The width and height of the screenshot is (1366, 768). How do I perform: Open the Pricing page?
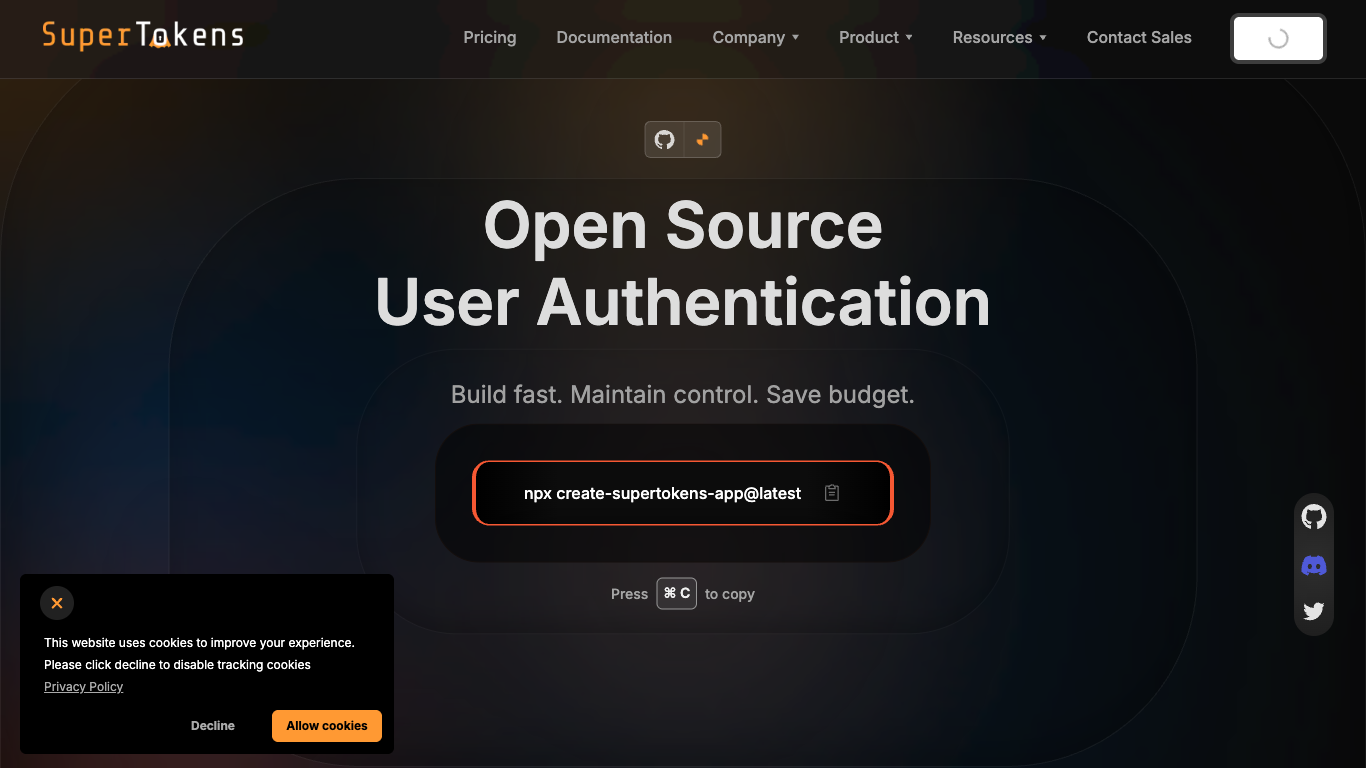click(x=490, y=37)
